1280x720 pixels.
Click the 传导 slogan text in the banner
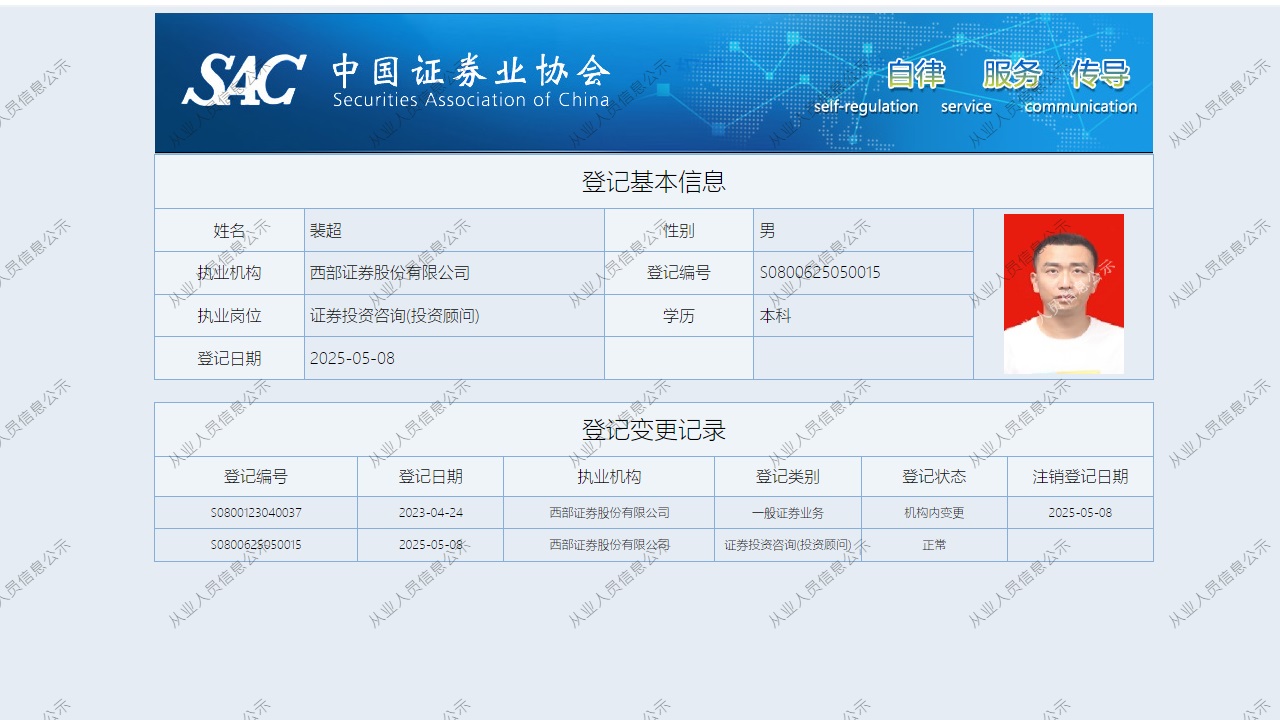pyautogui.click(x=1099, y=74)
